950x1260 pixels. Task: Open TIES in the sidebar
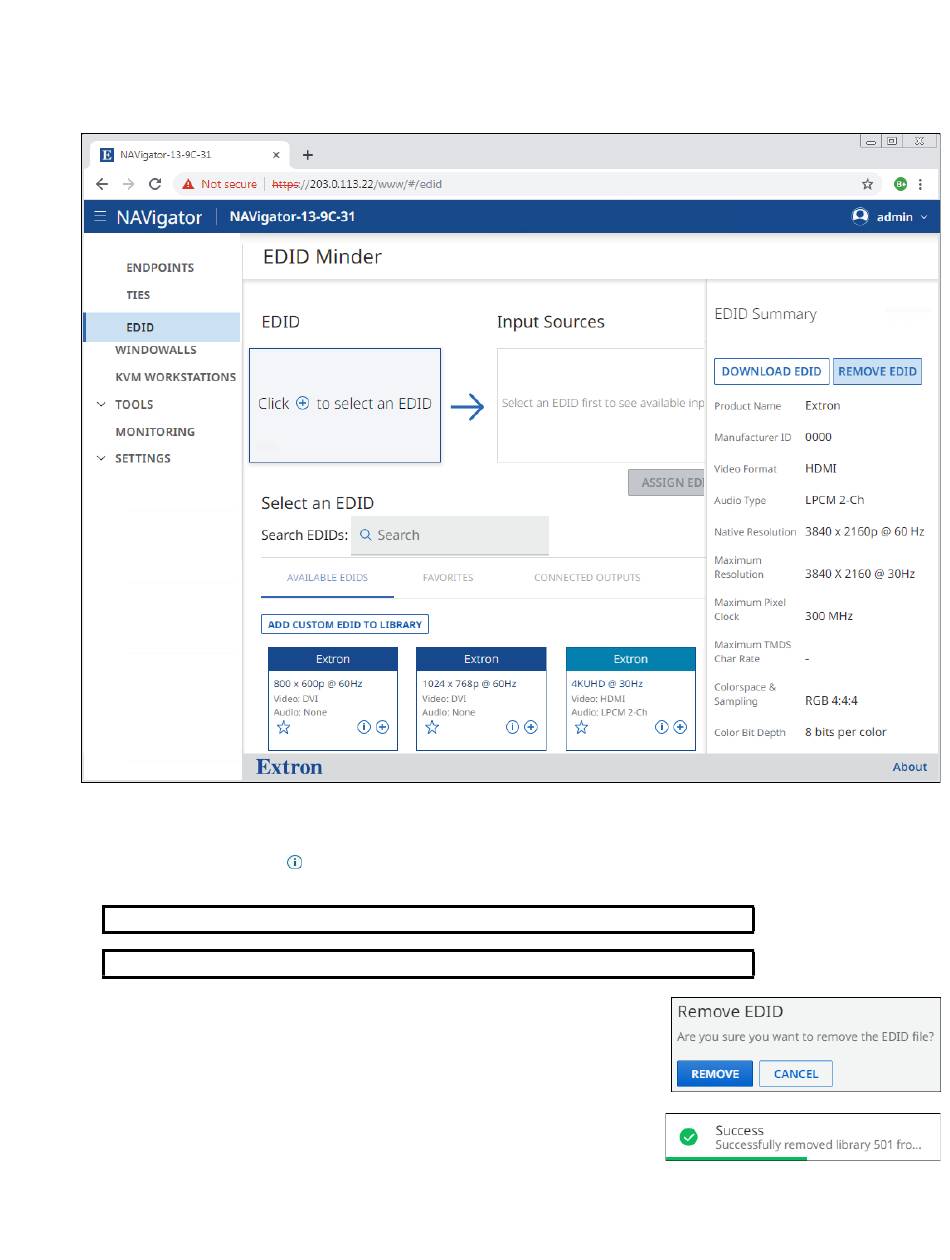pos(138,296)
